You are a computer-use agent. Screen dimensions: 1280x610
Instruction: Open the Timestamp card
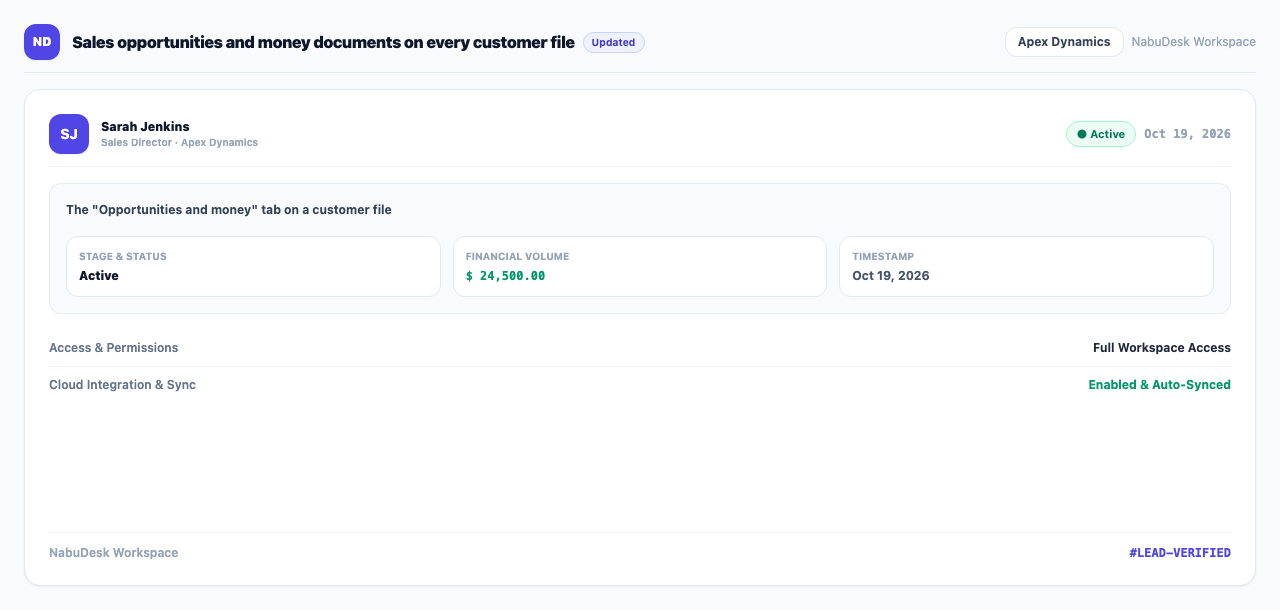[1026, 266]
